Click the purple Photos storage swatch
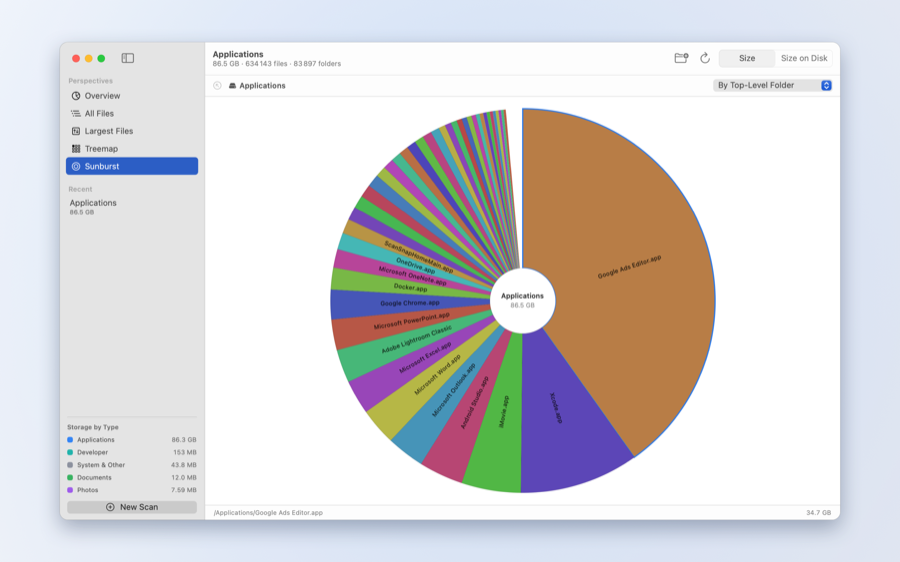The width and height of the screenshot is (900, 562). [70, 490]
